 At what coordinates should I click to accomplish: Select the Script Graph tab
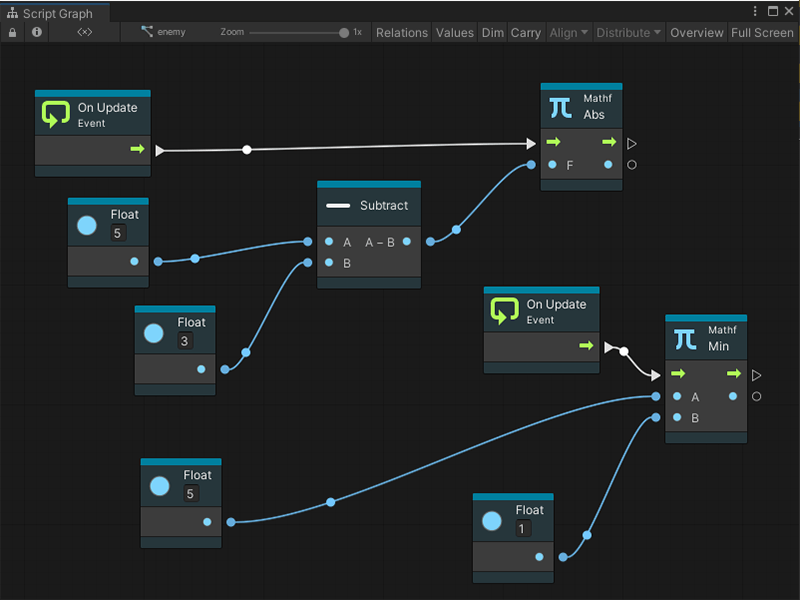tap(55, 14)
